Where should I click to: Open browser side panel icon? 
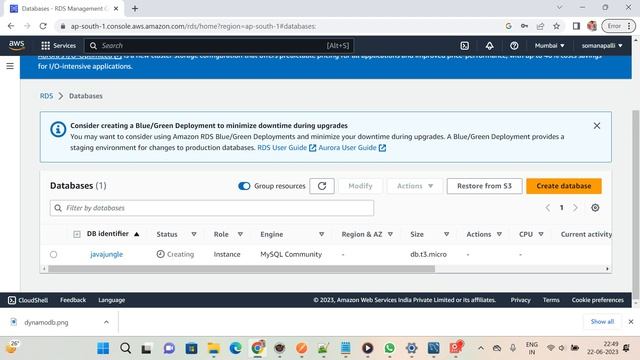[x=576, y=26]
